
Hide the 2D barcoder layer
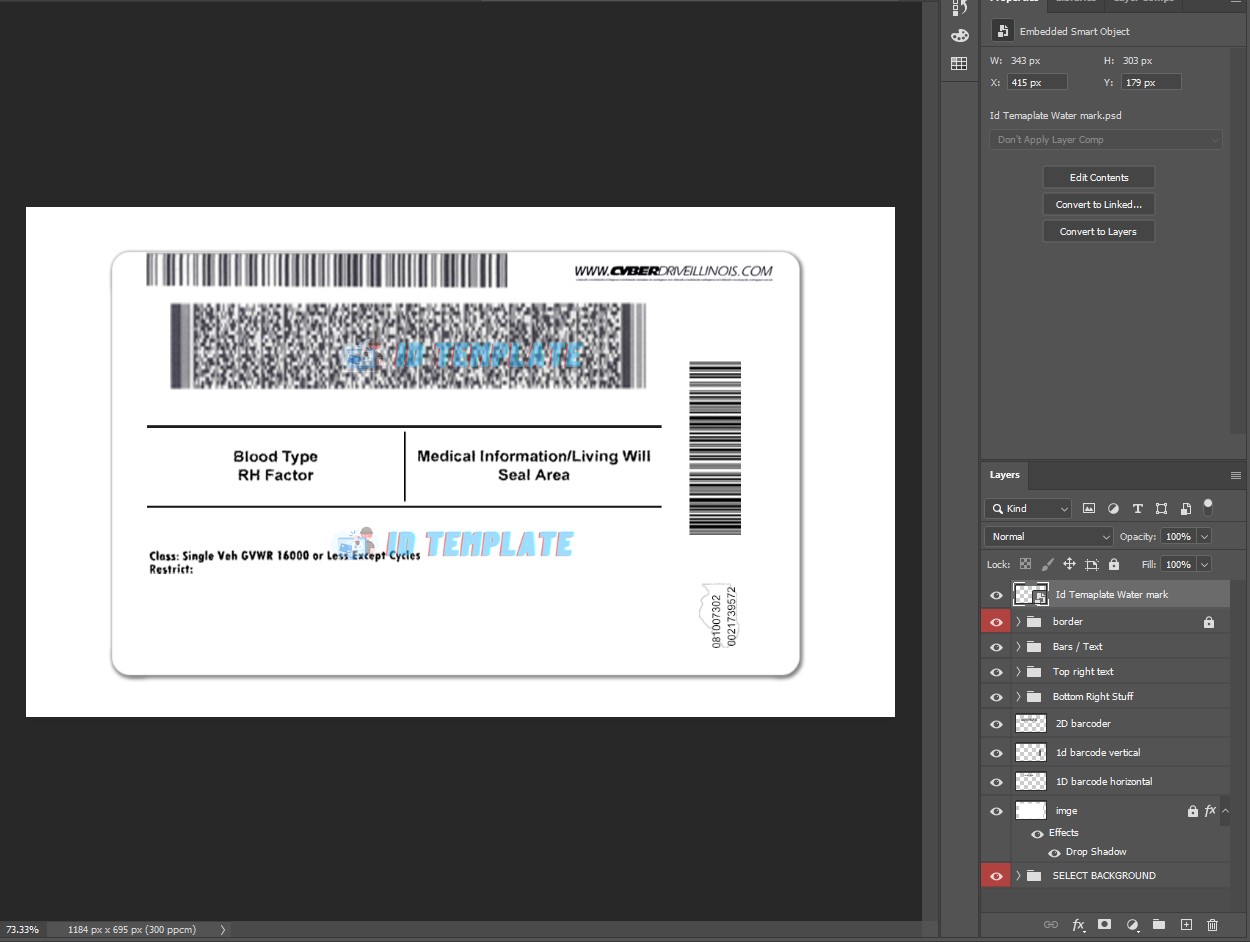[x=996, y=724]
